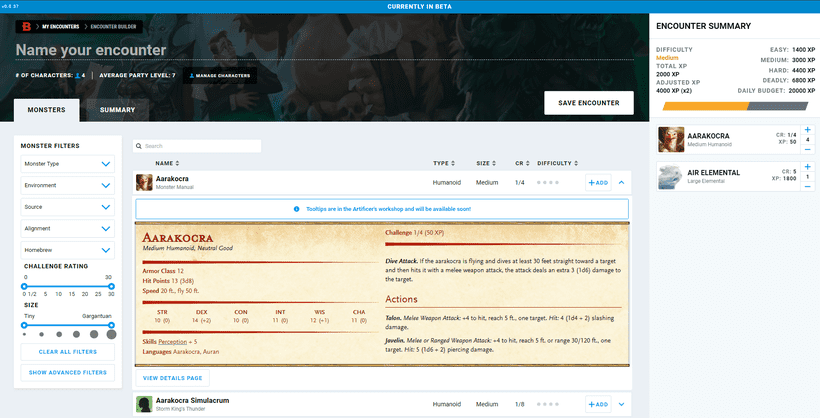This screenshot has width=820, height=418.
Task: Click the Aarakocra name in encounter summary
Action: point(708,135)
